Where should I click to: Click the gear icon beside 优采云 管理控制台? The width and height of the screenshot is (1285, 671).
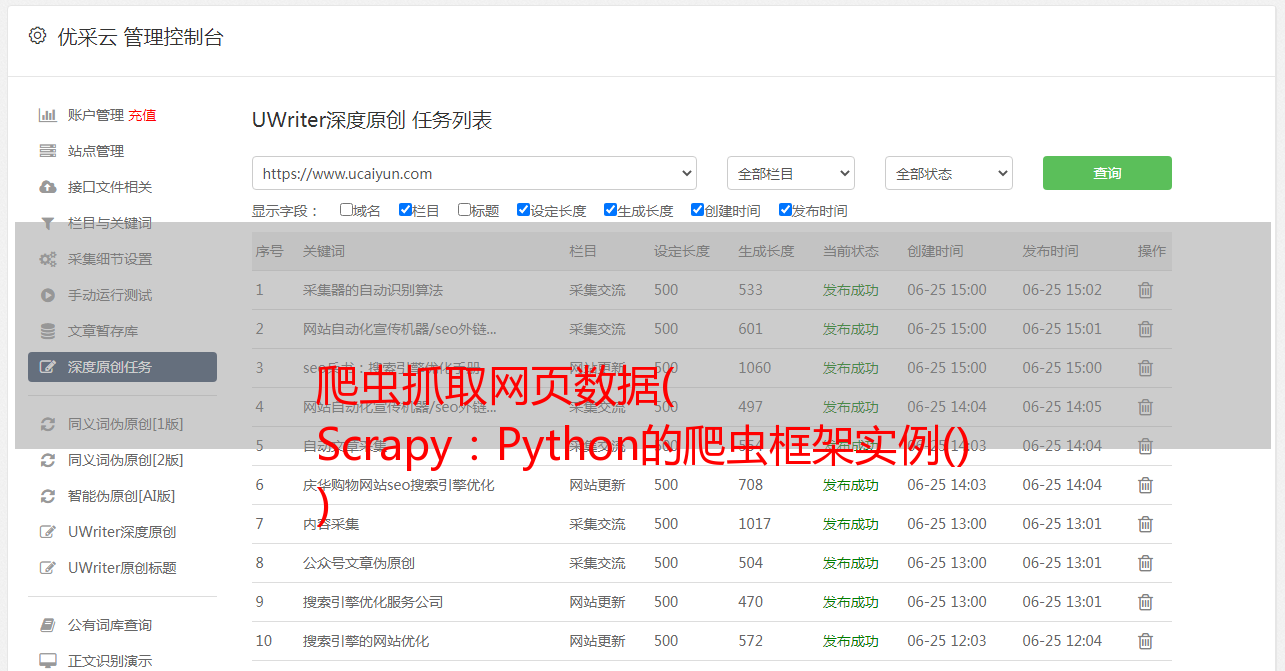pyautogui.click(x=37, y=36)
